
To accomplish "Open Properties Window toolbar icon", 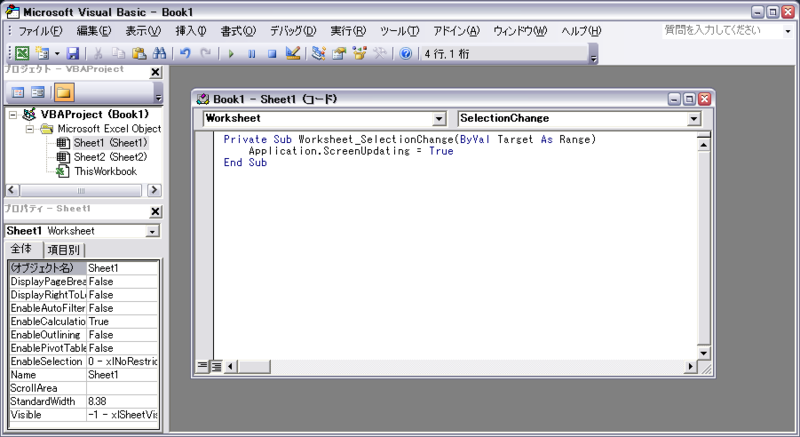I will pos(339,53).
